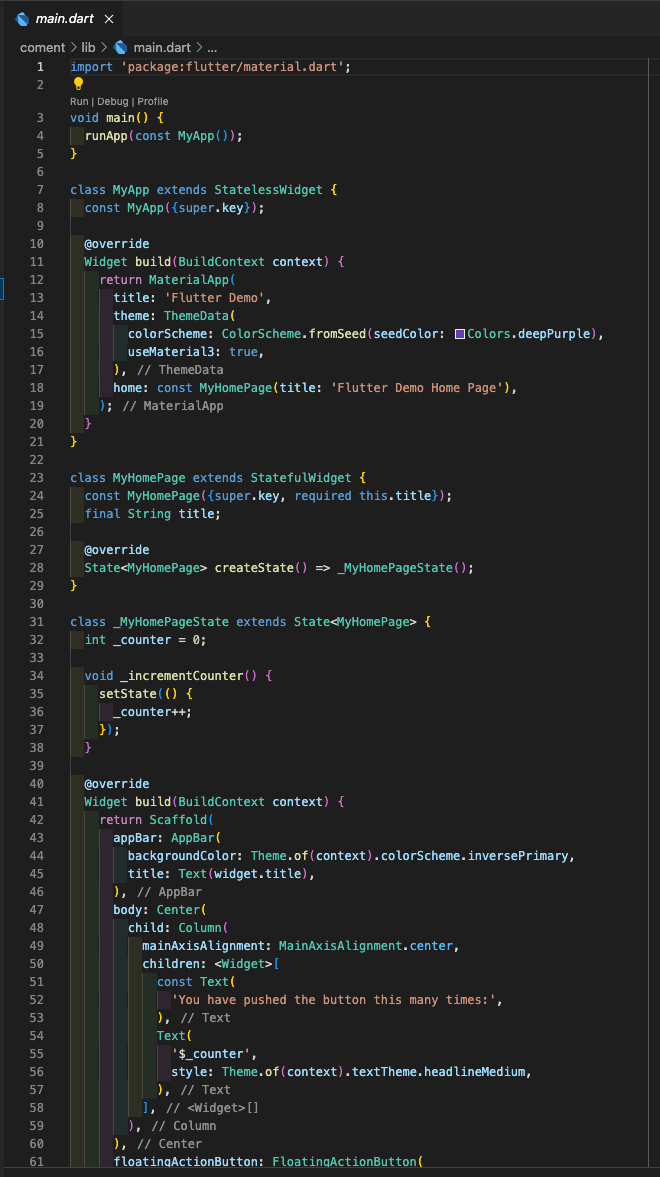The width and height of the screenshot is (660, 1177).
Task: Click the Dart icon in breadcrumb
Action: click(x=120, y=47)
